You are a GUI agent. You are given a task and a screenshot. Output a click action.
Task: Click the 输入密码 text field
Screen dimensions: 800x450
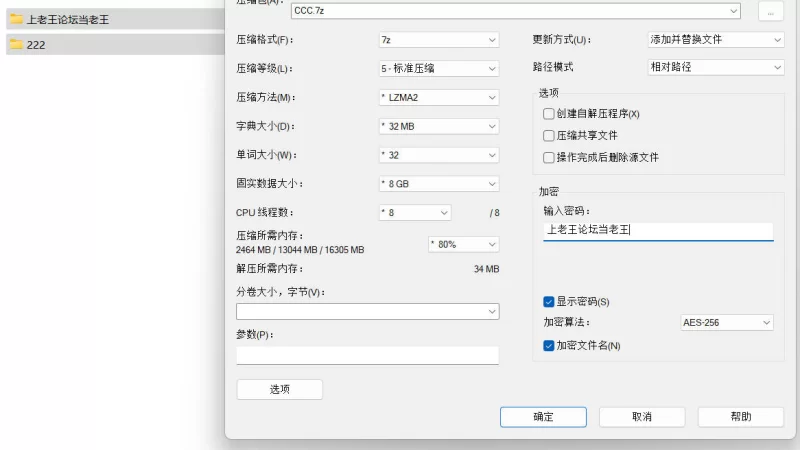[658, 231]
